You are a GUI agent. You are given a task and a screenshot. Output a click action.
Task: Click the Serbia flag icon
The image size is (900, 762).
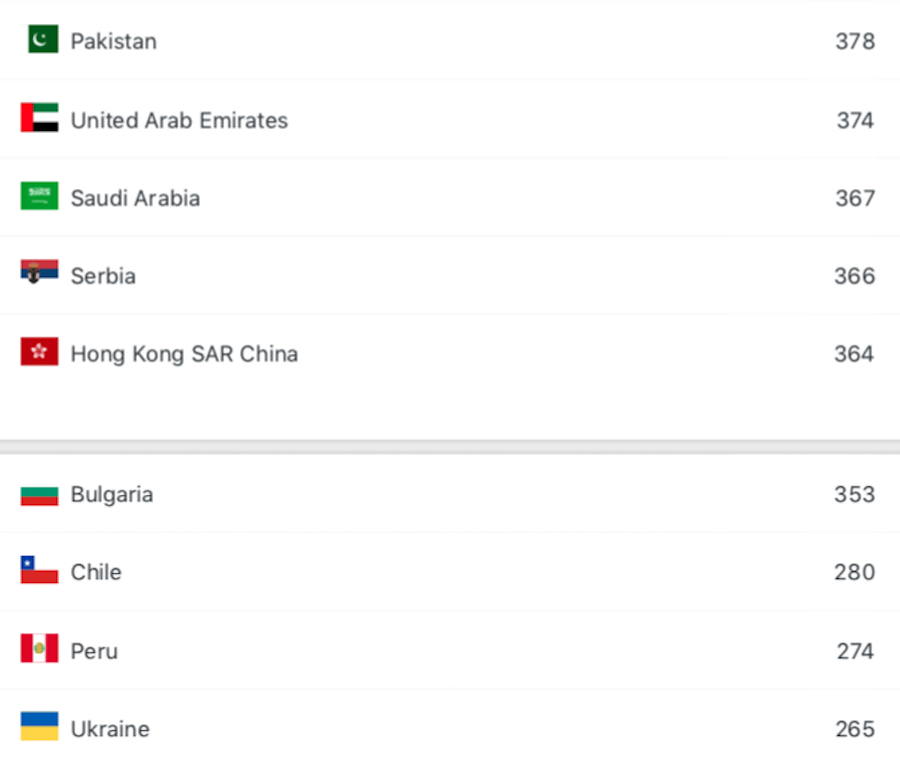(38, 274)
